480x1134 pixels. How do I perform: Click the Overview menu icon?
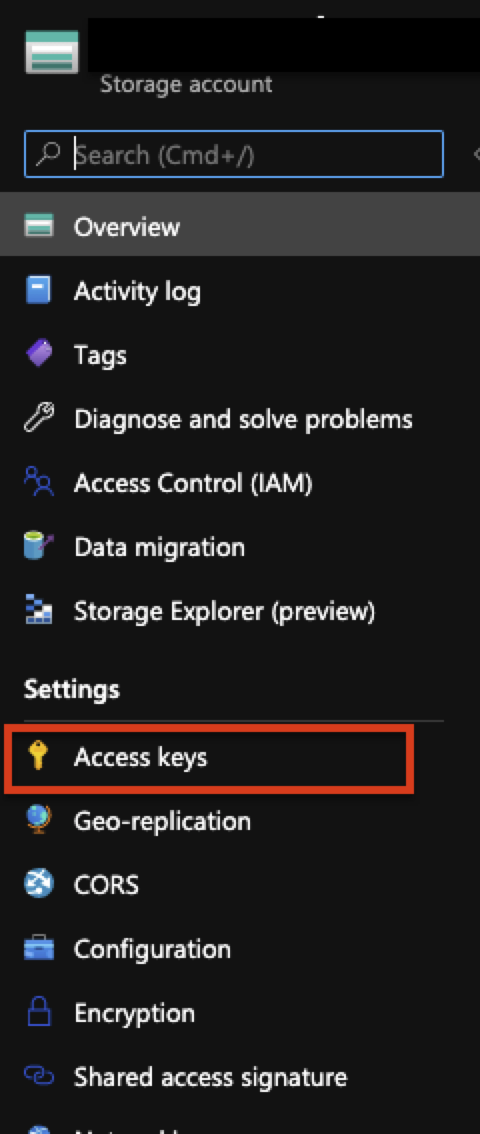(x=39, y=226)
